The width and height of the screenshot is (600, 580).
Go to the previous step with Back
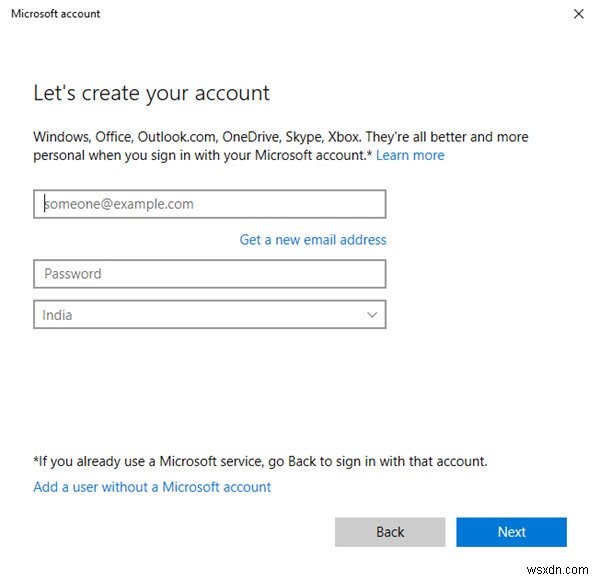click(x=390, y=532)
